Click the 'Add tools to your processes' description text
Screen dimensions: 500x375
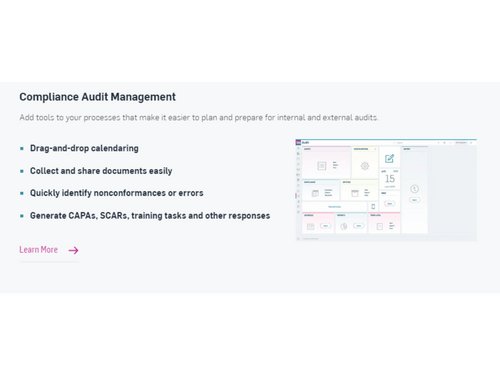[199, 118]
